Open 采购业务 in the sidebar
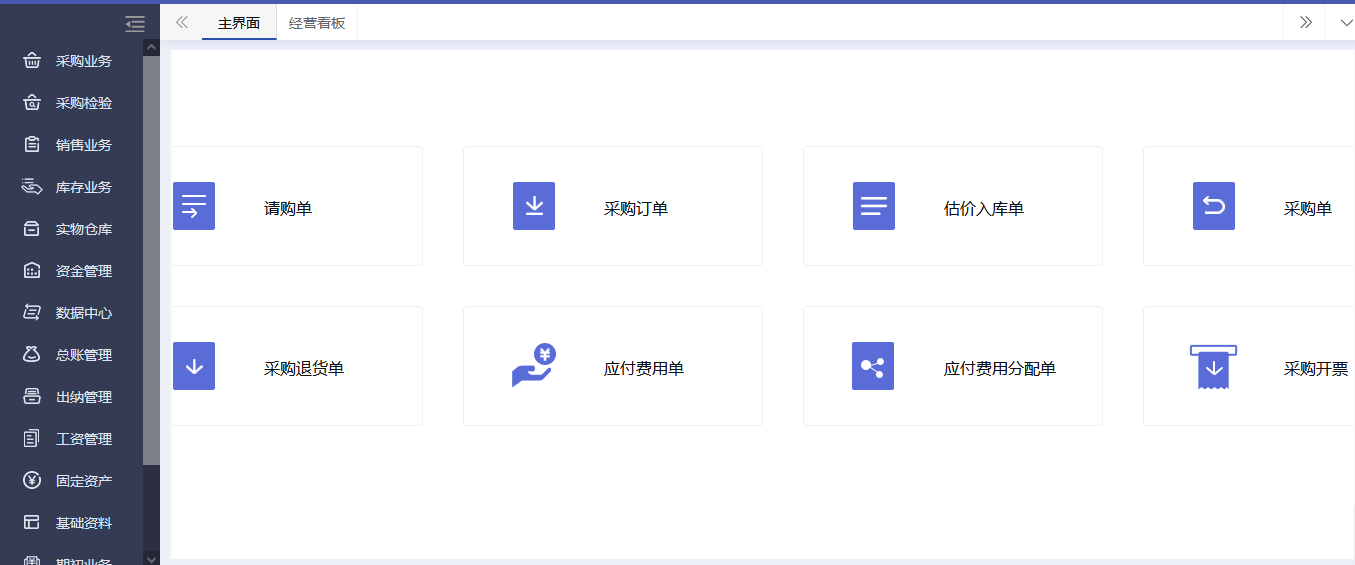This screenshot has width=1355, height=565. [83, 61]
